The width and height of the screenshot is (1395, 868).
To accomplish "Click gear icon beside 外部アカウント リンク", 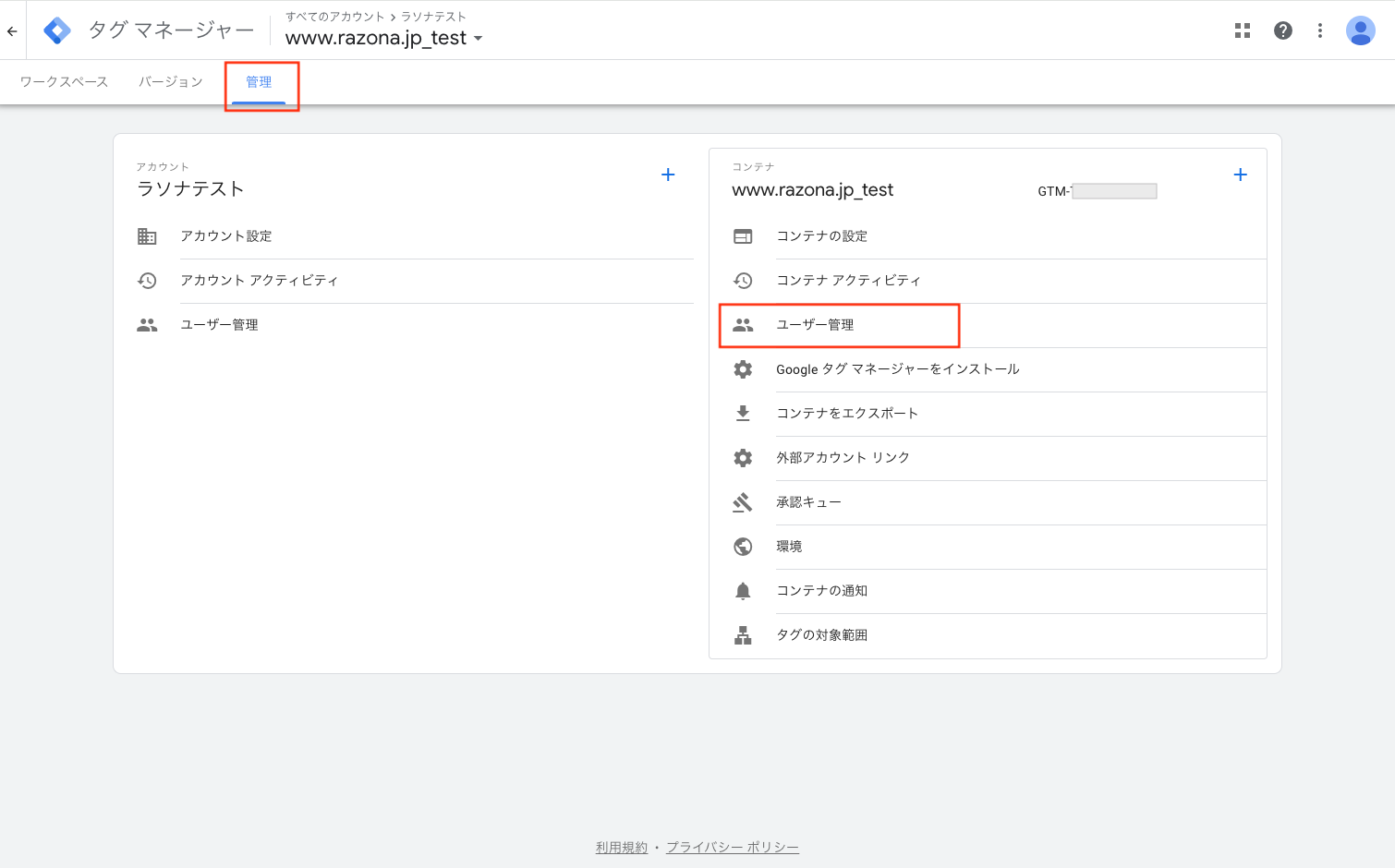I will click(743, 458).
